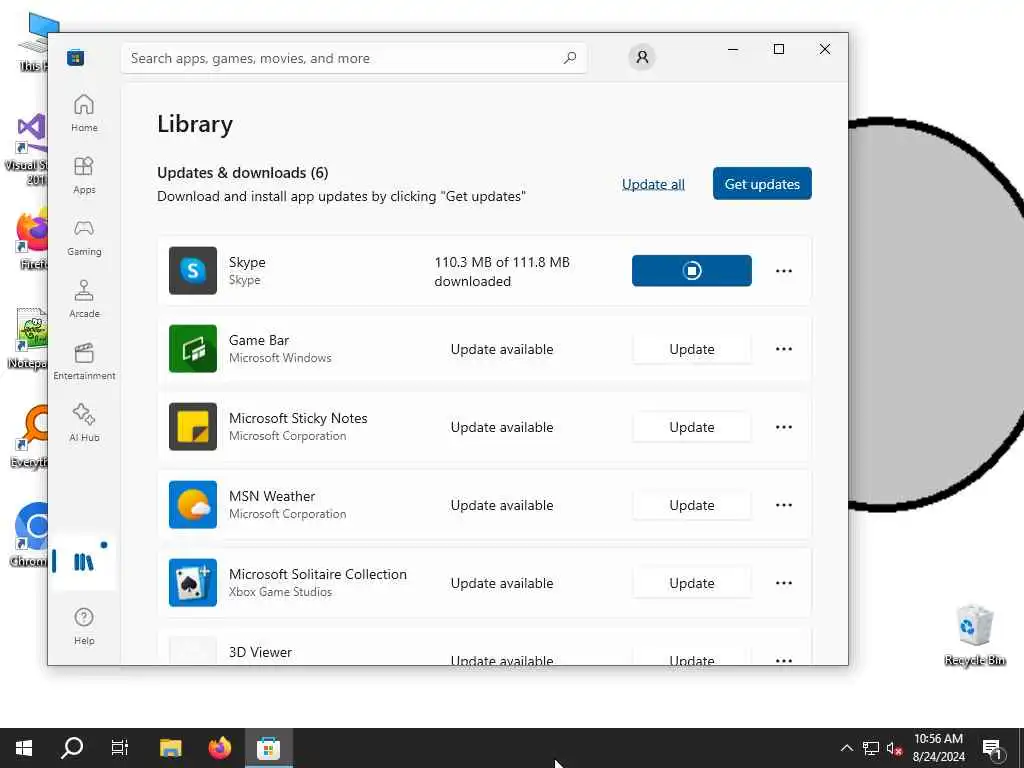
Task: Open Firefox from the taskbar
Action: 219,748
